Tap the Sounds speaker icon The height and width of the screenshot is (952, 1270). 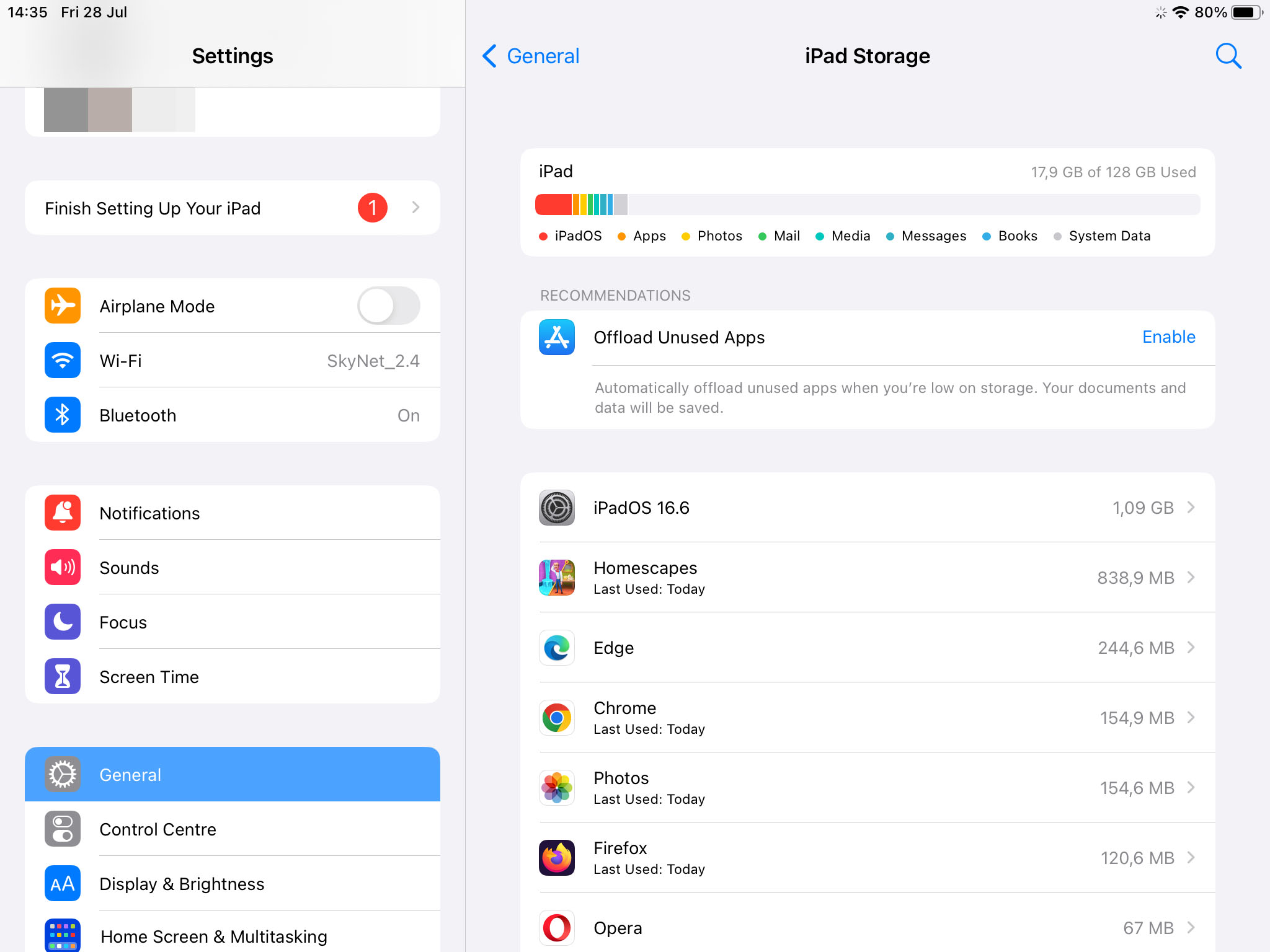[x=63, y=567]
